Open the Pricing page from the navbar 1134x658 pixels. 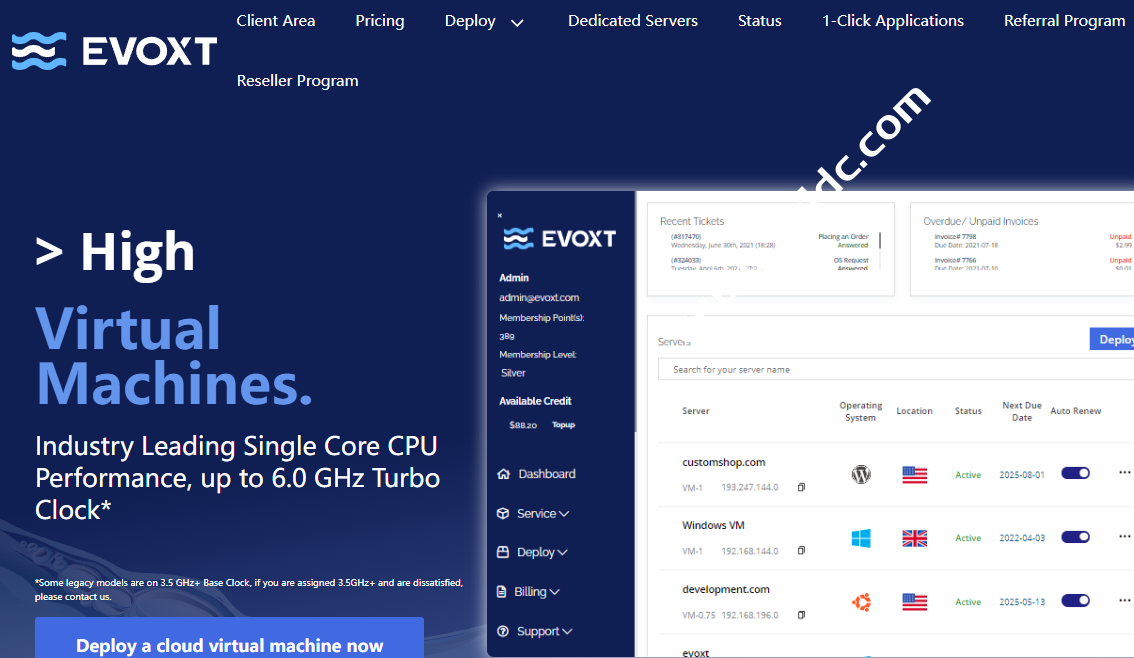(x=380, y=20)
